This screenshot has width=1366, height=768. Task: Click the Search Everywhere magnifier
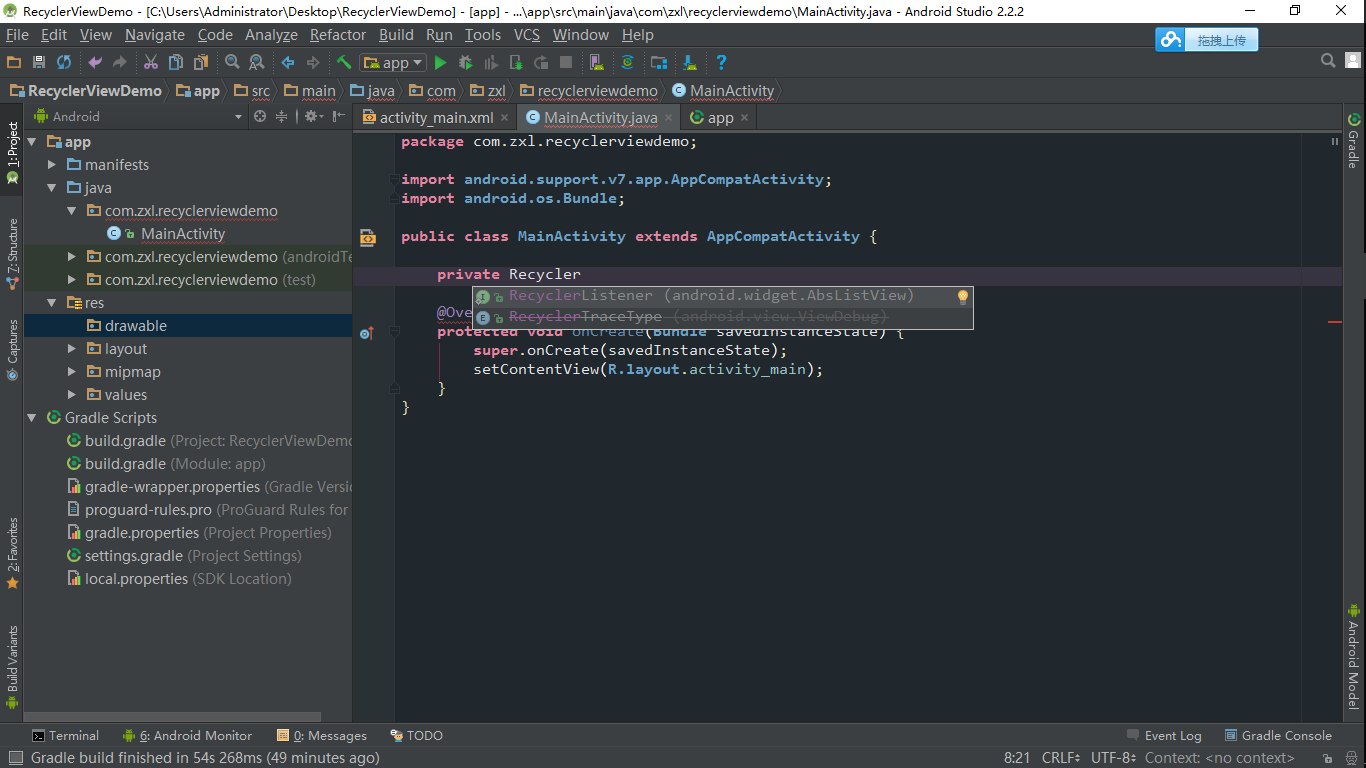pos(1328,61)
